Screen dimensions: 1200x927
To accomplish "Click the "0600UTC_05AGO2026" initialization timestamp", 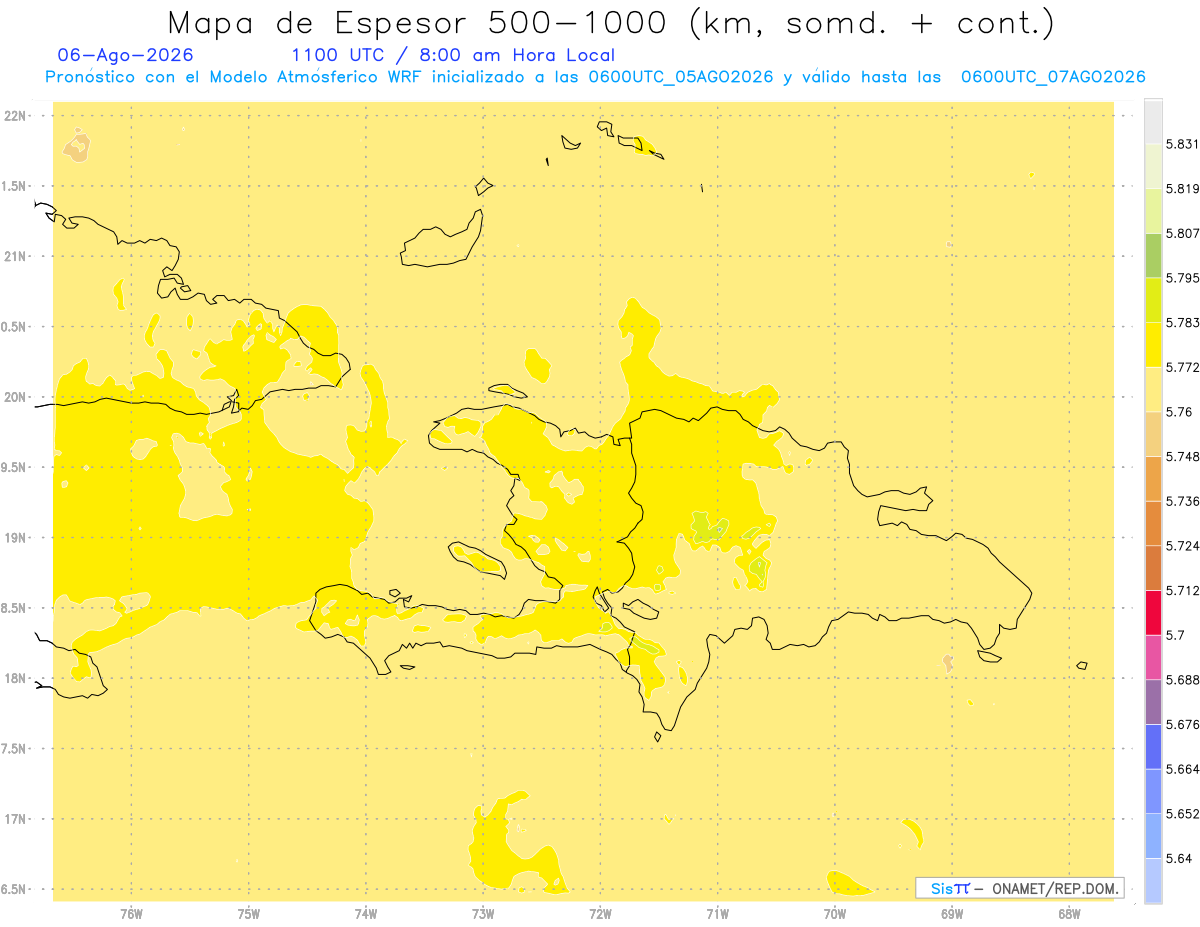I will [680, 77].
